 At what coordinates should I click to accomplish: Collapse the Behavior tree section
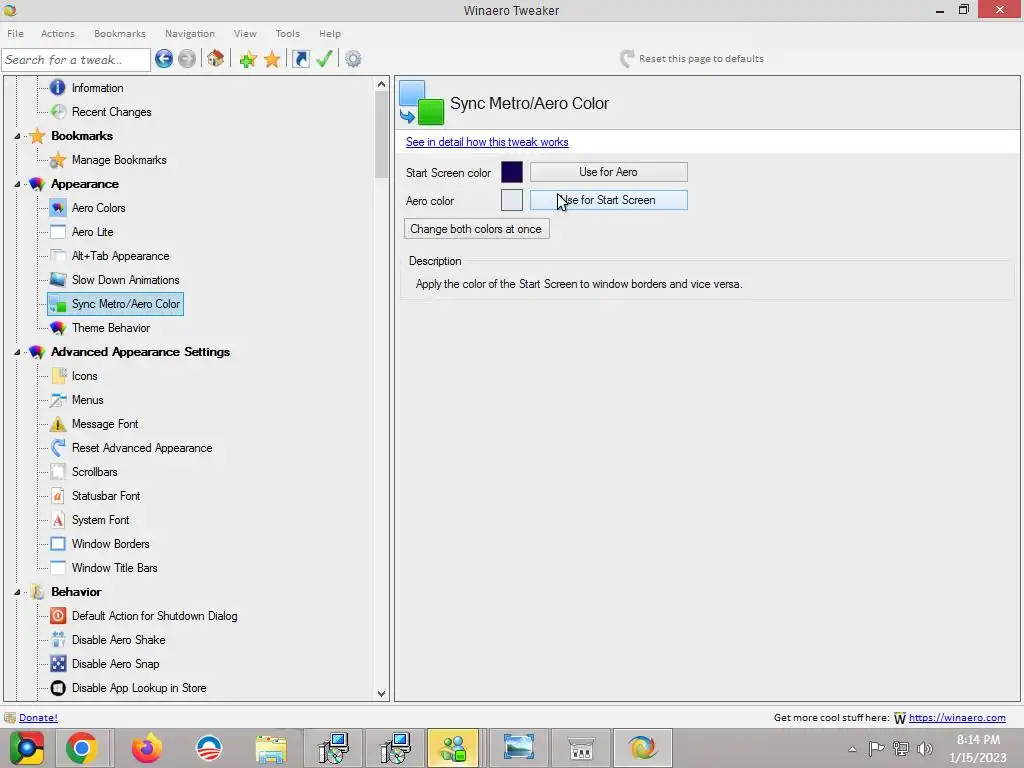(x=18, y=592)
